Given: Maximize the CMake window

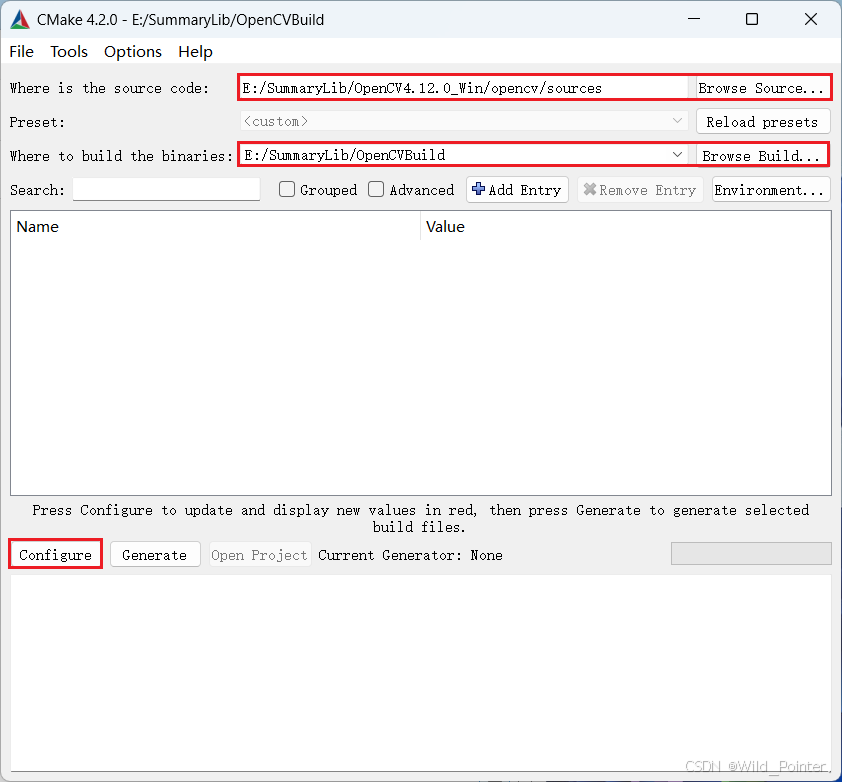Looking at the screenshot, I should point(752,19).
